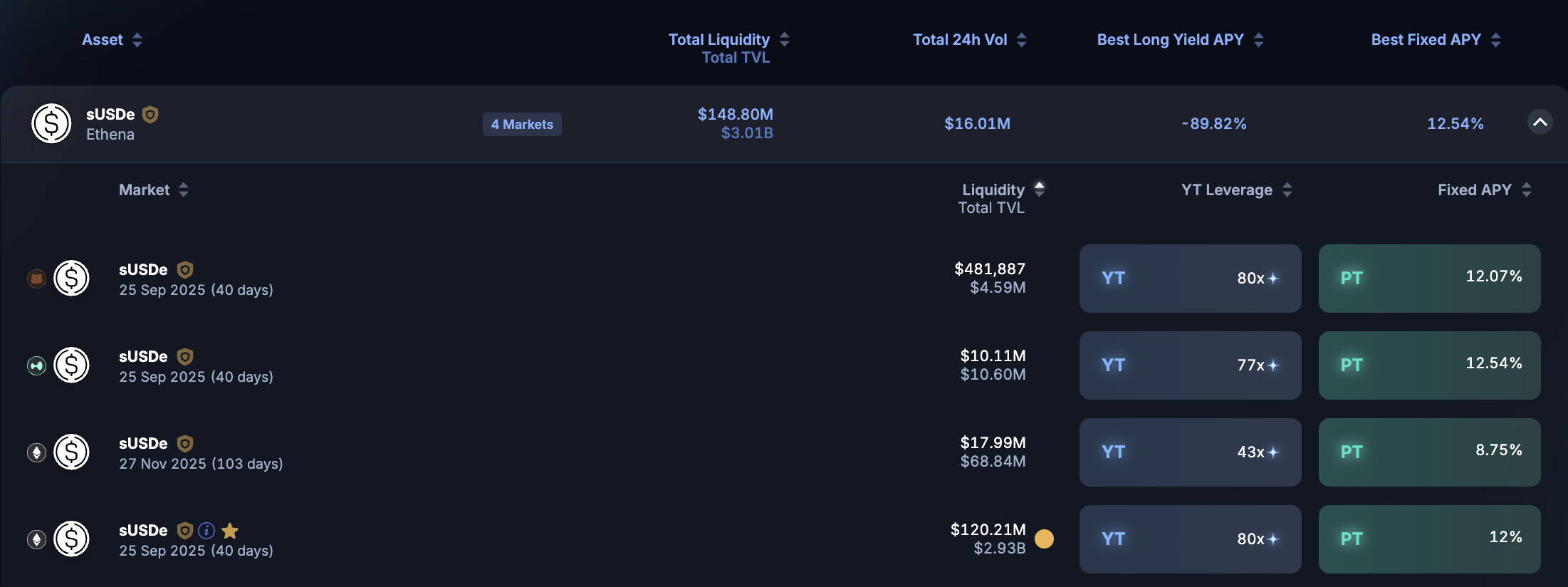
Task: Click the gold star on the last sUSDe market
Action: (x=230, y=531)
